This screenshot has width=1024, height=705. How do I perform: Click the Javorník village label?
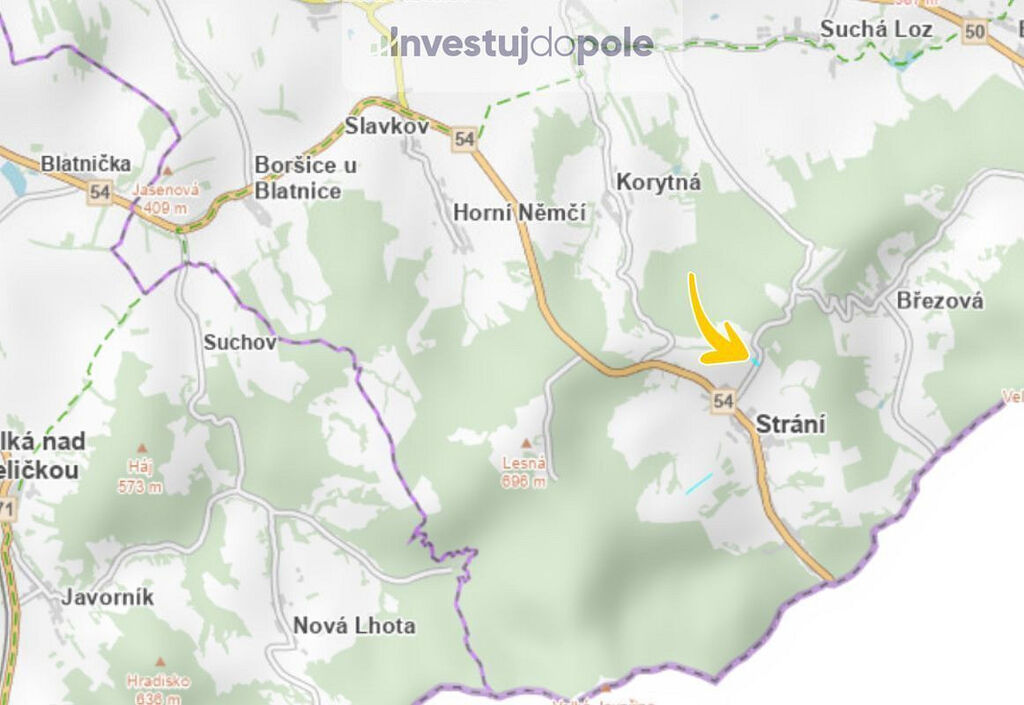[108, 597]
